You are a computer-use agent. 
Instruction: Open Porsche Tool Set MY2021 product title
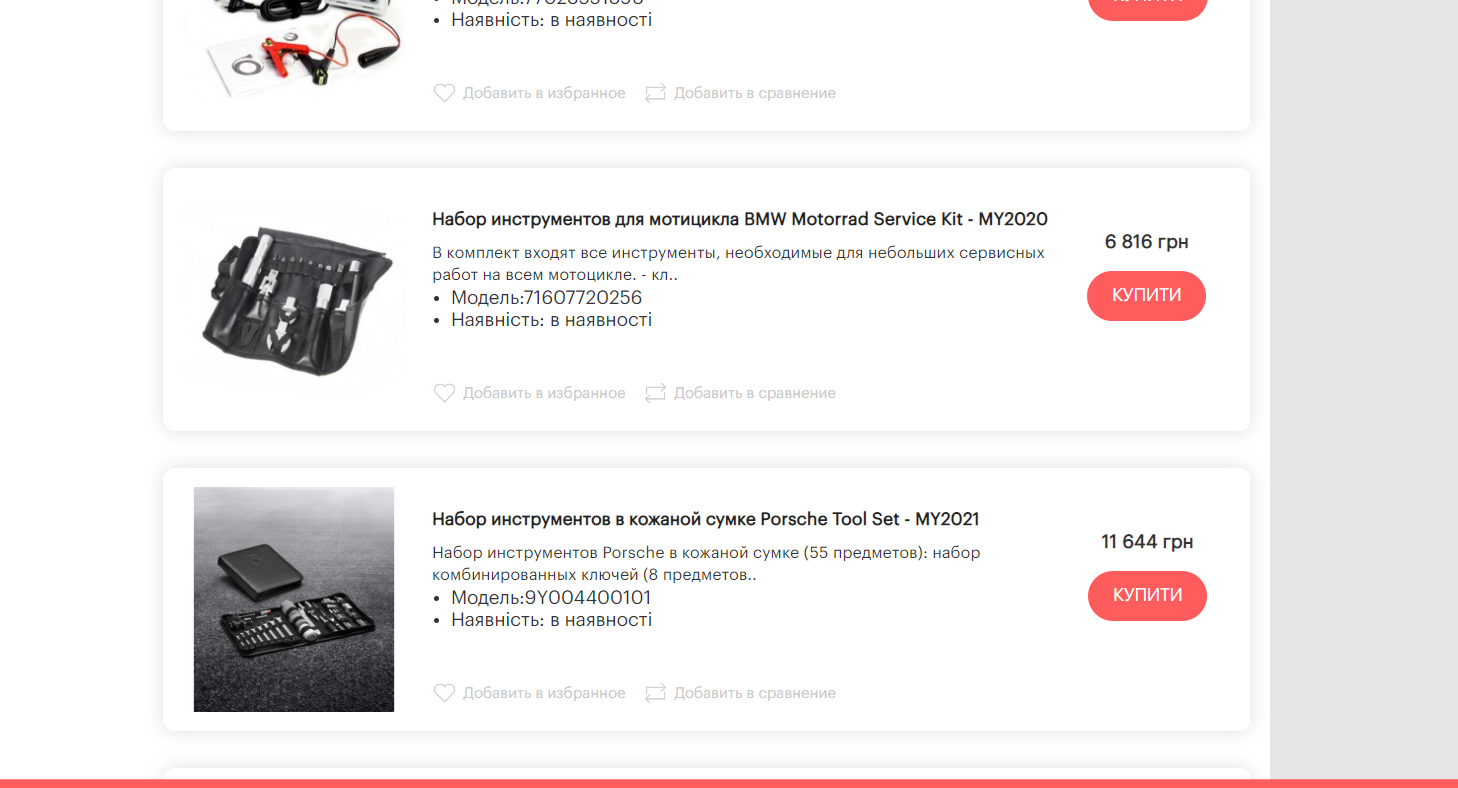(x=706, y=519)
